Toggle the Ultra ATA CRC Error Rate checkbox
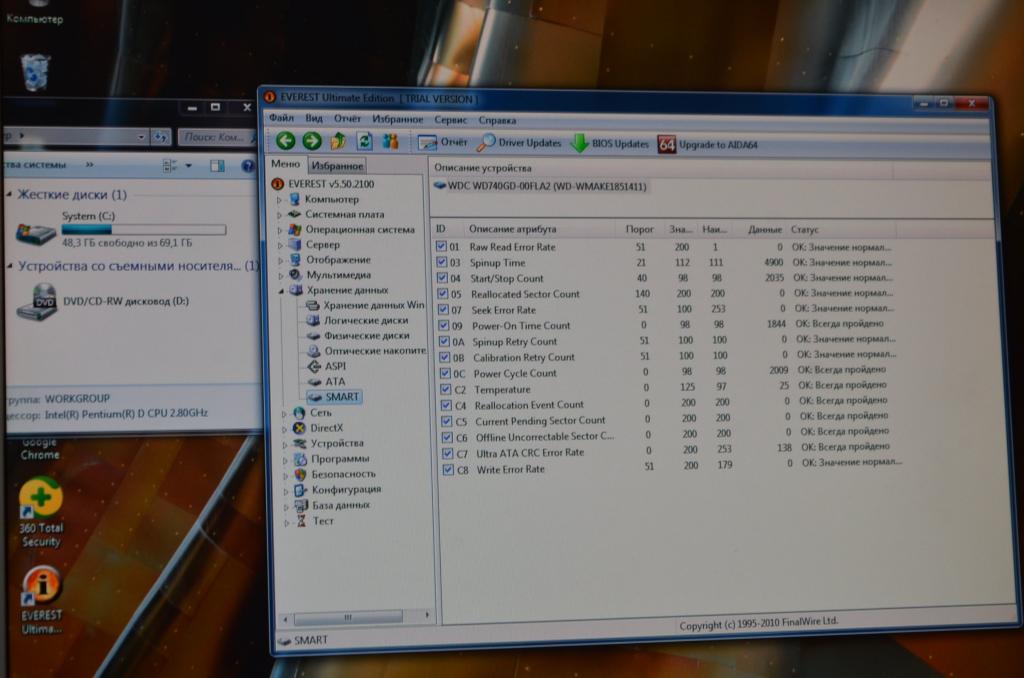The width and height of the screenshot is (1024, 678). [447, 453]
